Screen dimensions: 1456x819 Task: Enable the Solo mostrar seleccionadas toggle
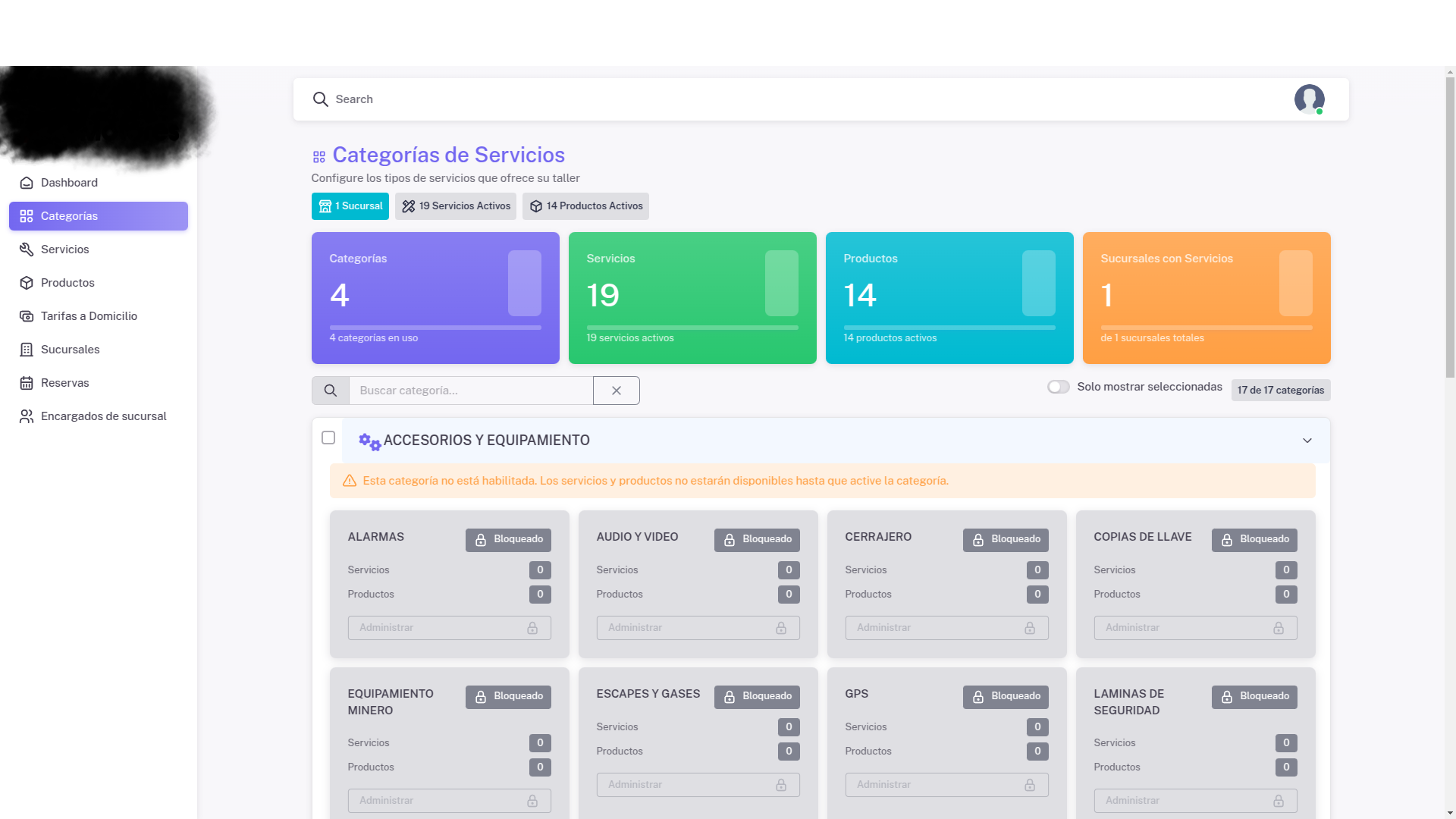click(x=1059, y=387)
